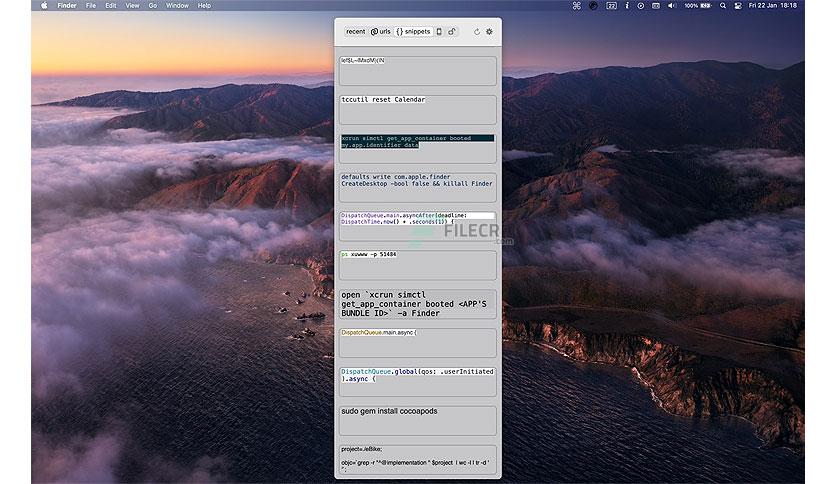Select the 'DispatchQueue.global(qos: .userInitiated' snippet
The width and height of the screenshot is (836, 484).
417,382
